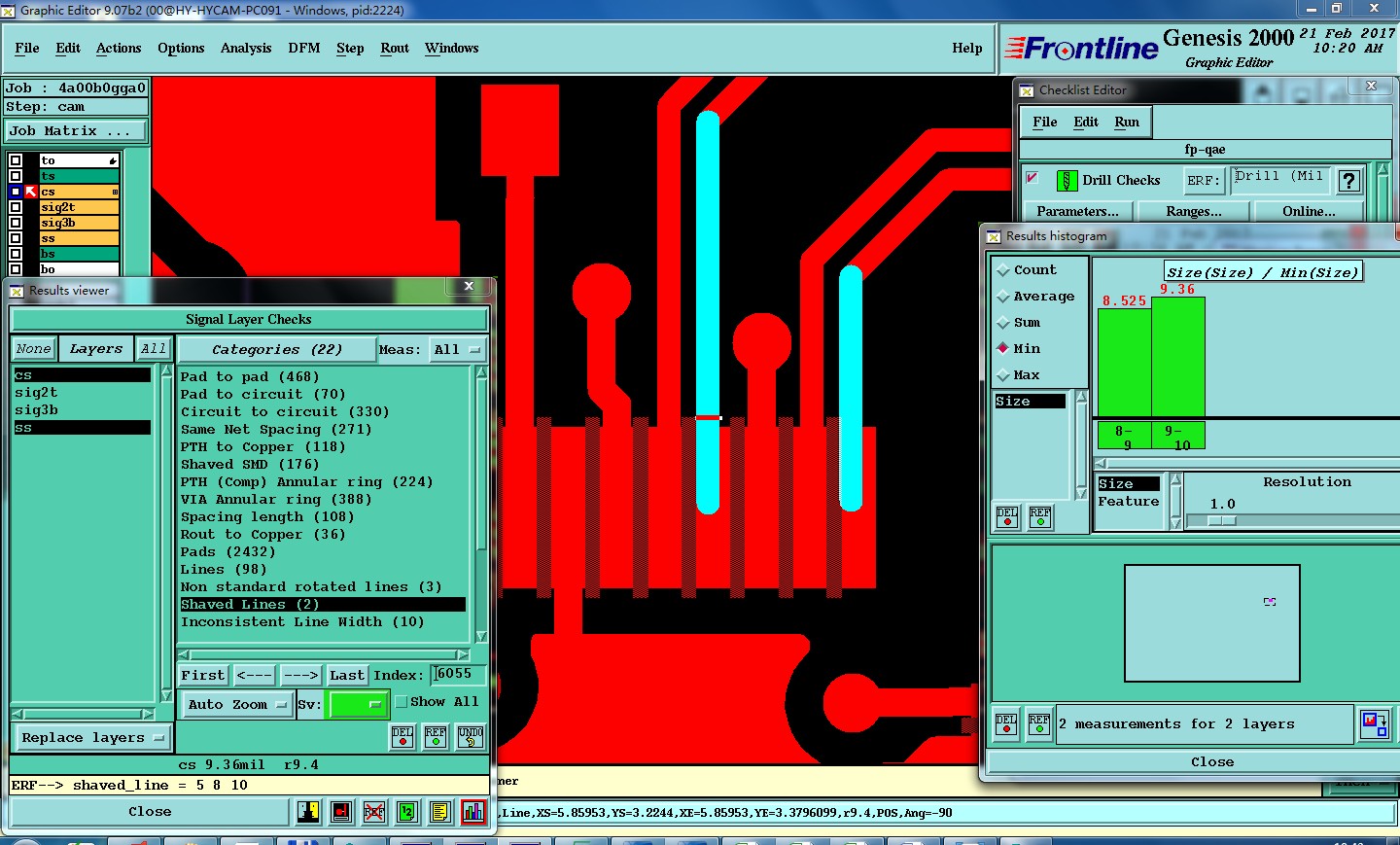Click the Job Matrix ... button

[76, 130]
